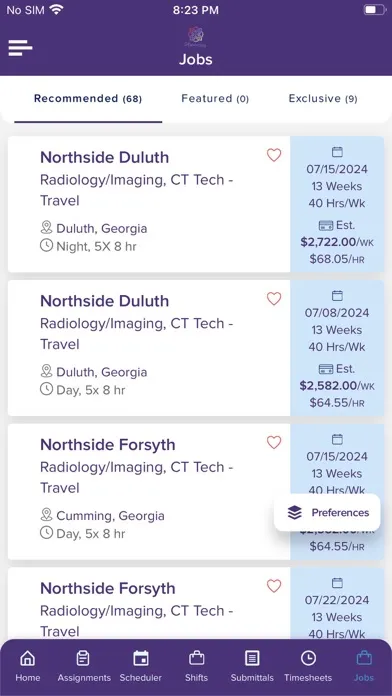The image size is (392, 696).
Task: Open the Preferences floating button
Action: coord(327,513)
